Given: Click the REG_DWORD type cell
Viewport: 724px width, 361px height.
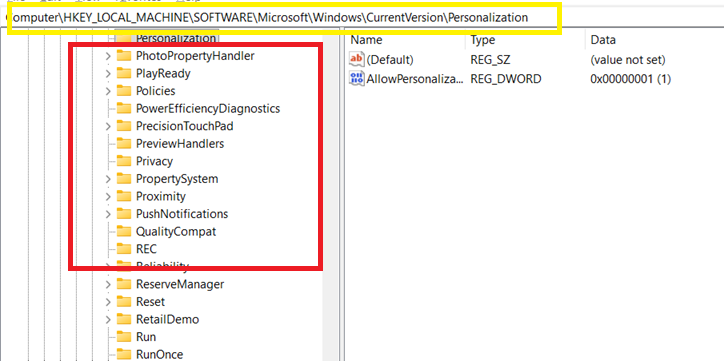Looking at the screenshot, I should (x=506, y=79).
